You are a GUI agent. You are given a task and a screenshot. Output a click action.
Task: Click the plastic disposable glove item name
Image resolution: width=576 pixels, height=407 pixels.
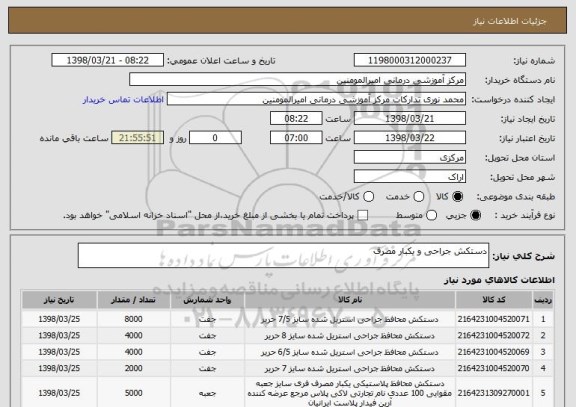(x=350, y=393)
